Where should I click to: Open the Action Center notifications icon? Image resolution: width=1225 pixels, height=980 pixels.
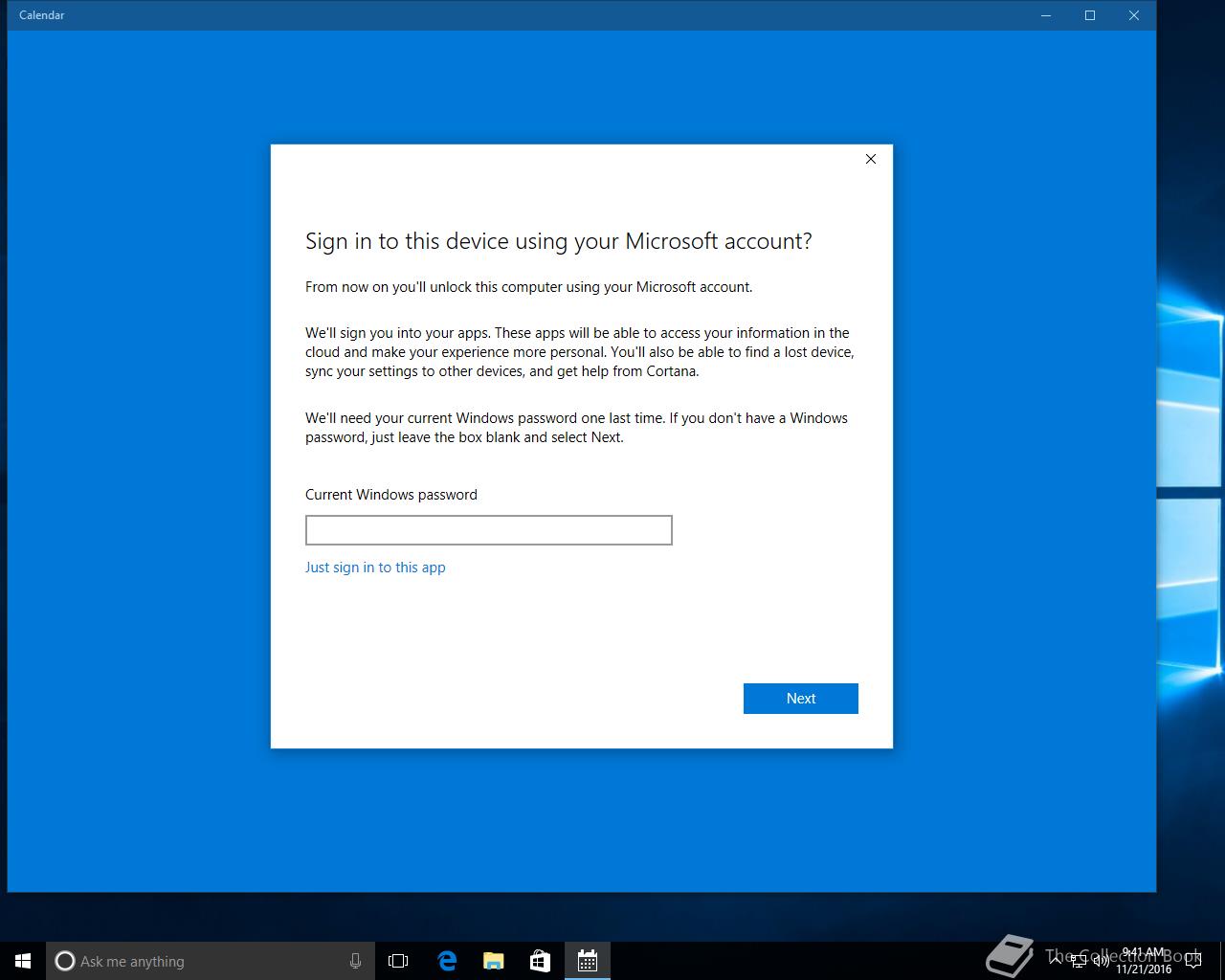click(x=1192, y=961)
